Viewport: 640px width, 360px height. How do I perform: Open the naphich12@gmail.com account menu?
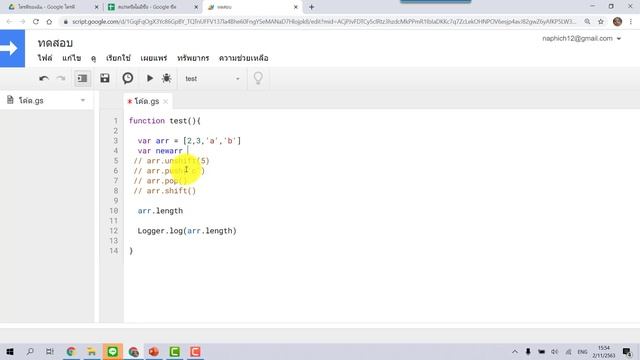tap(581, 38)
